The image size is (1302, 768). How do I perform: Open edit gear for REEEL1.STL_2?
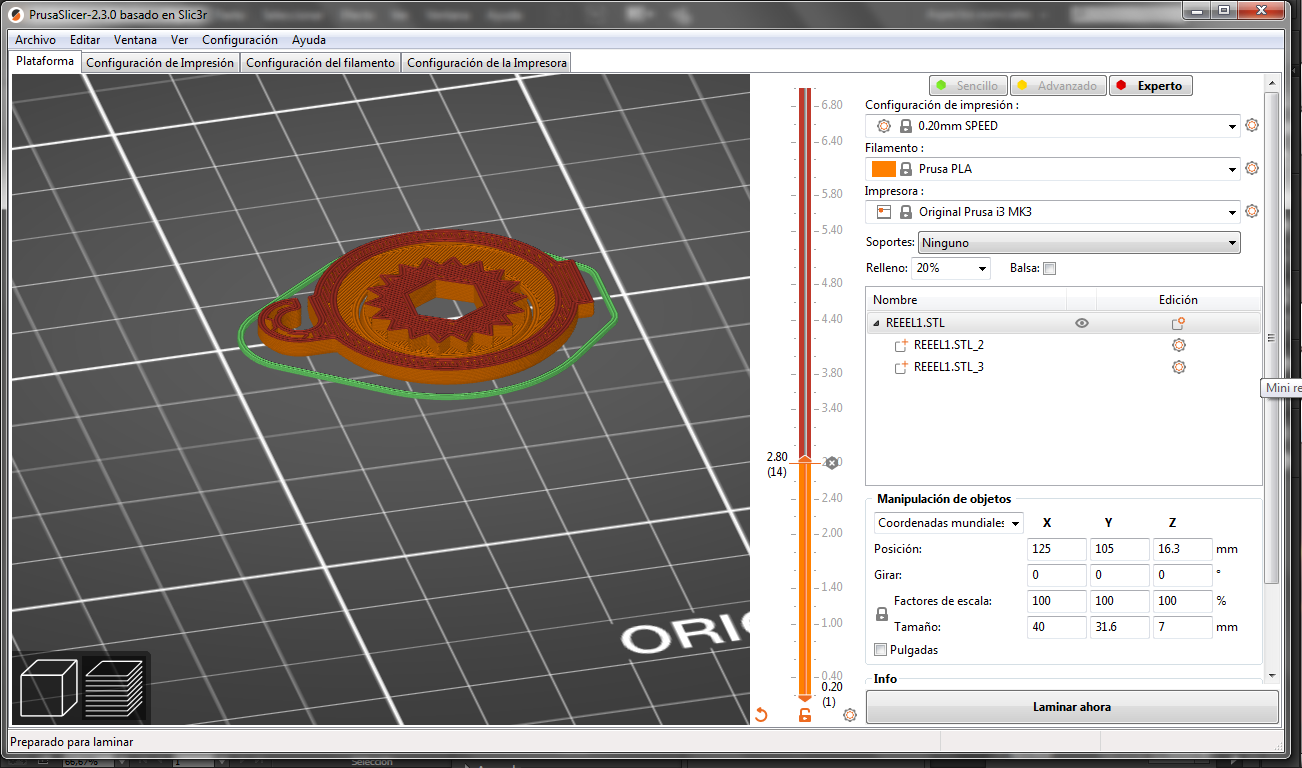point(1179,345)
